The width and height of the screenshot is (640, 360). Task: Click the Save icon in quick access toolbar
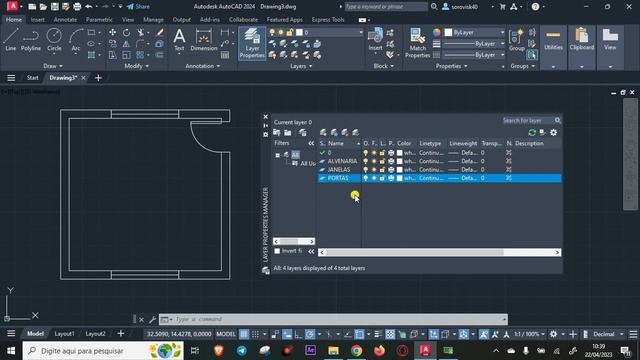click(x=54, y=7)
